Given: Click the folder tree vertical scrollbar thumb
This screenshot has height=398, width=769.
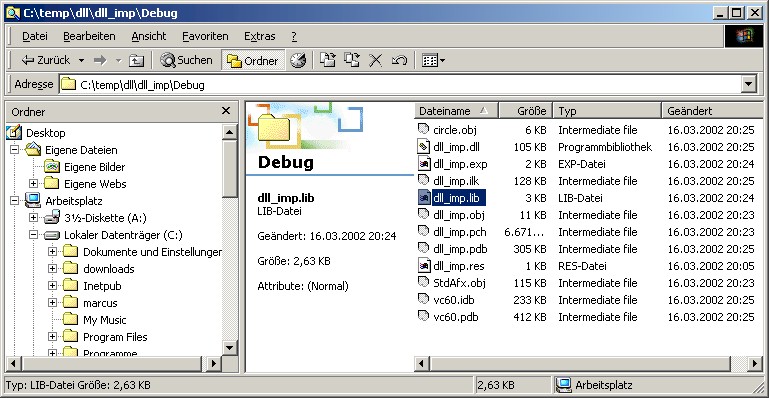Looking at the screenshot, I should tap(230, 168).
